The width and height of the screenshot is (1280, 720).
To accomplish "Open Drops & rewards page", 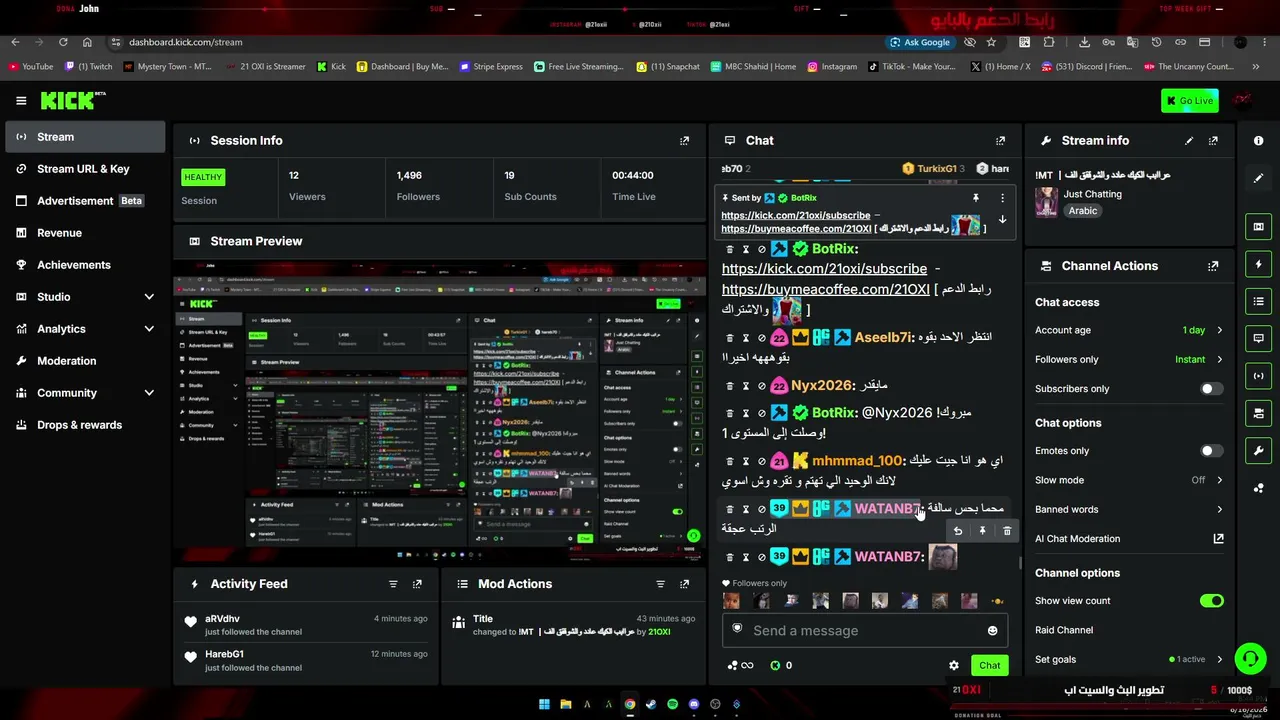I will [x=85, y=425].
